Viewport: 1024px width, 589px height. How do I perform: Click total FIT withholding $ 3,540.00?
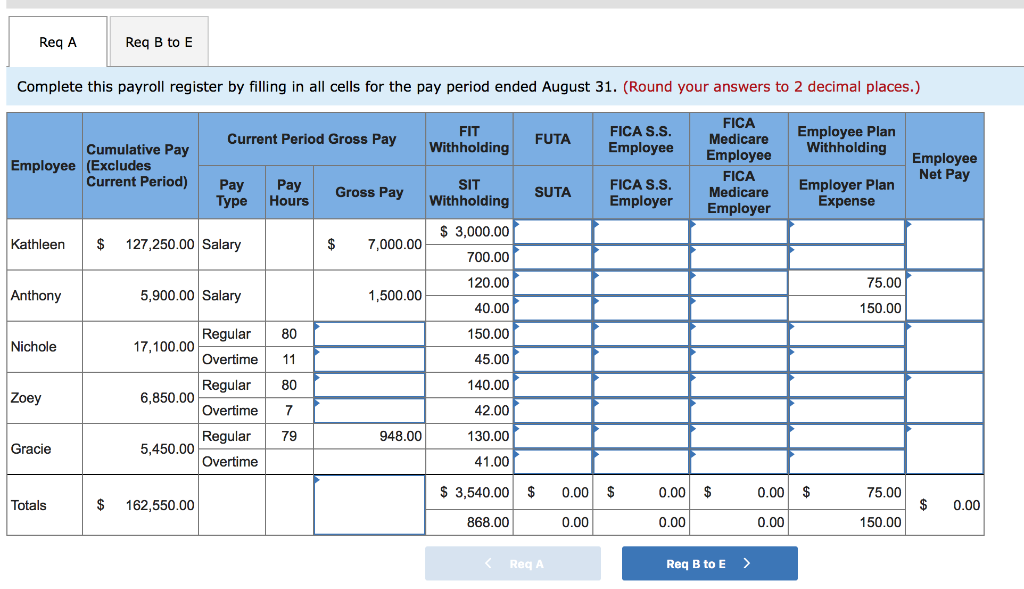(474, 492)
